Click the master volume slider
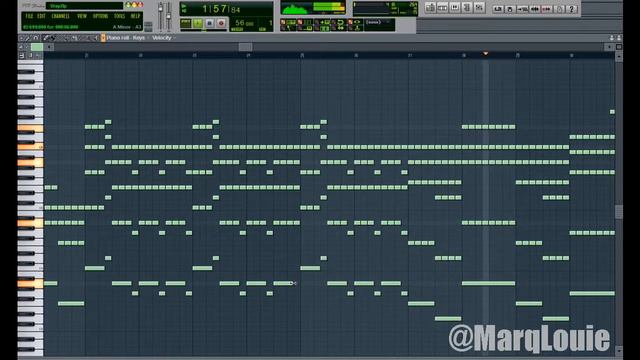Screen dimensions: 640x360 tap(160, 16)
